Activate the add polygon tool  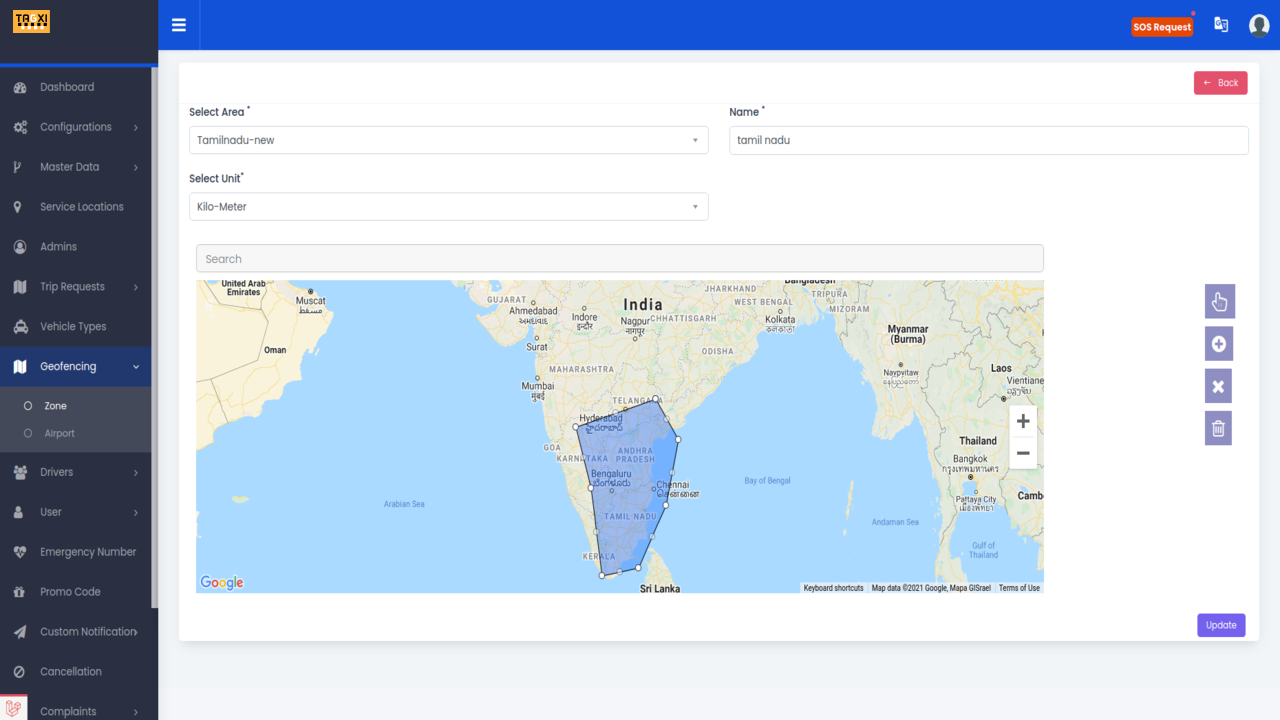tap(1218, 343)
